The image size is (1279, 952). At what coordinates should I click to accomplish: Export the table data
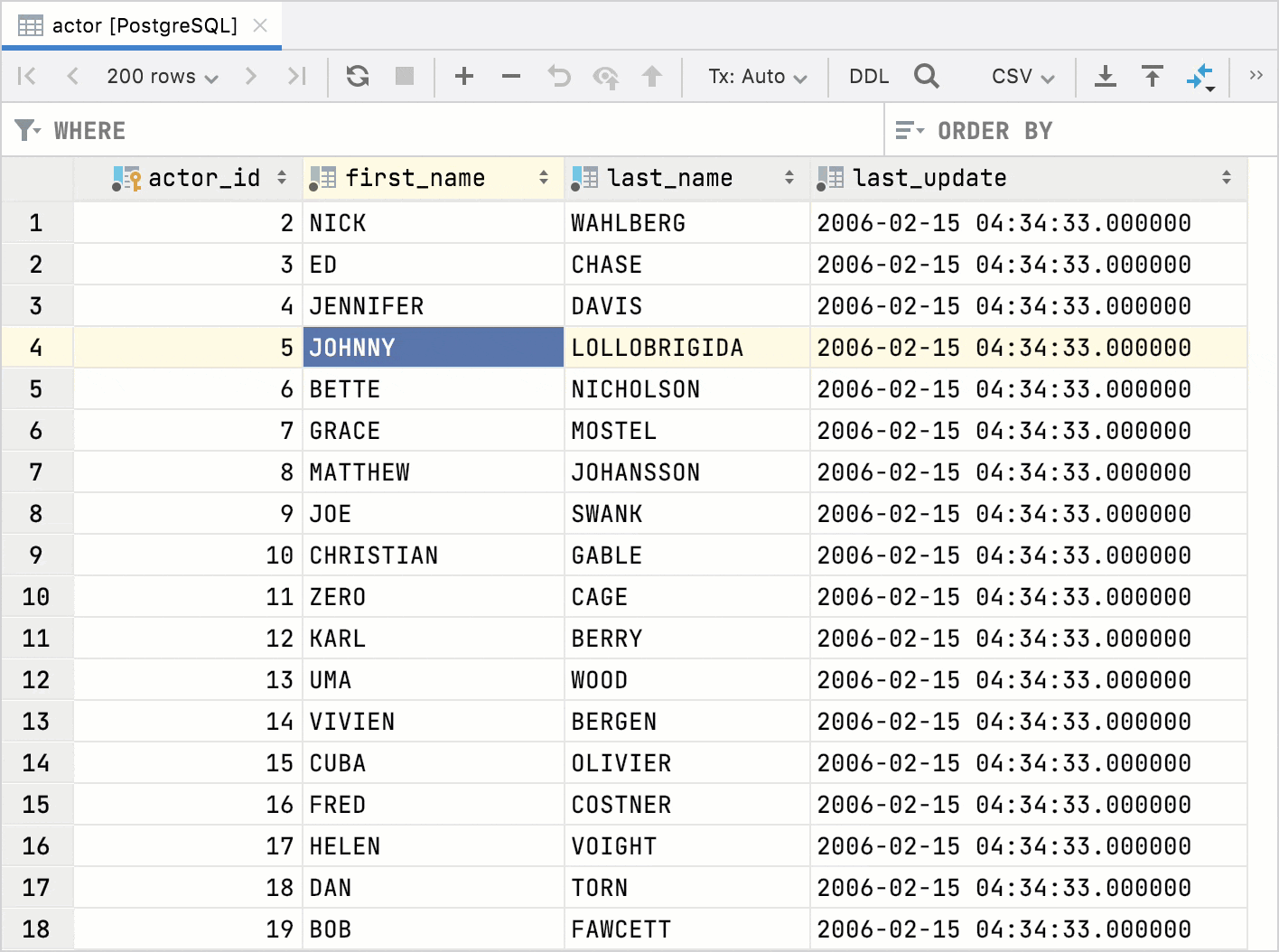pos(1106,76)
